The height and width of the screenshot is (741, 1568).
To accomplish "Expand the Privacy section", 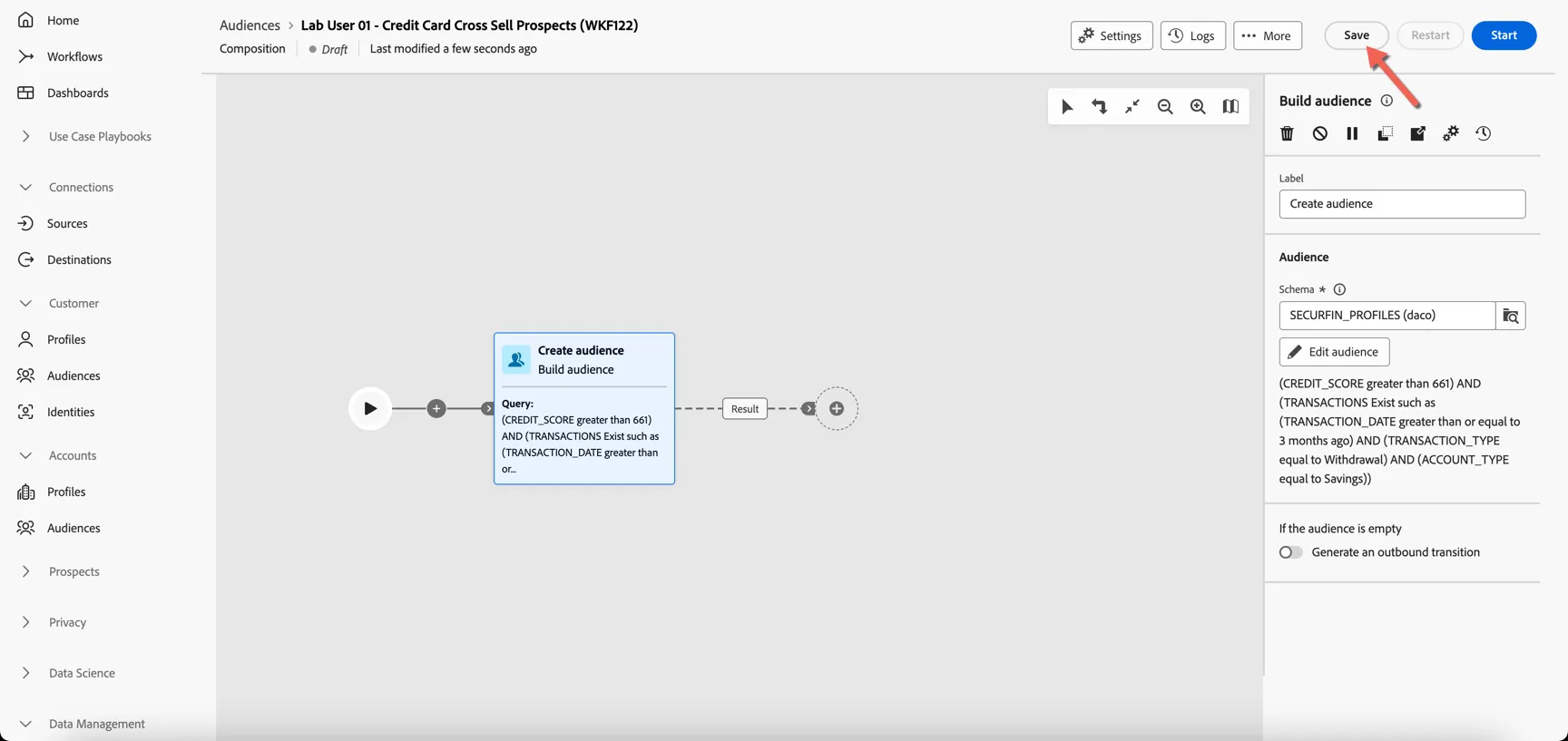I will tap(25, 622).
